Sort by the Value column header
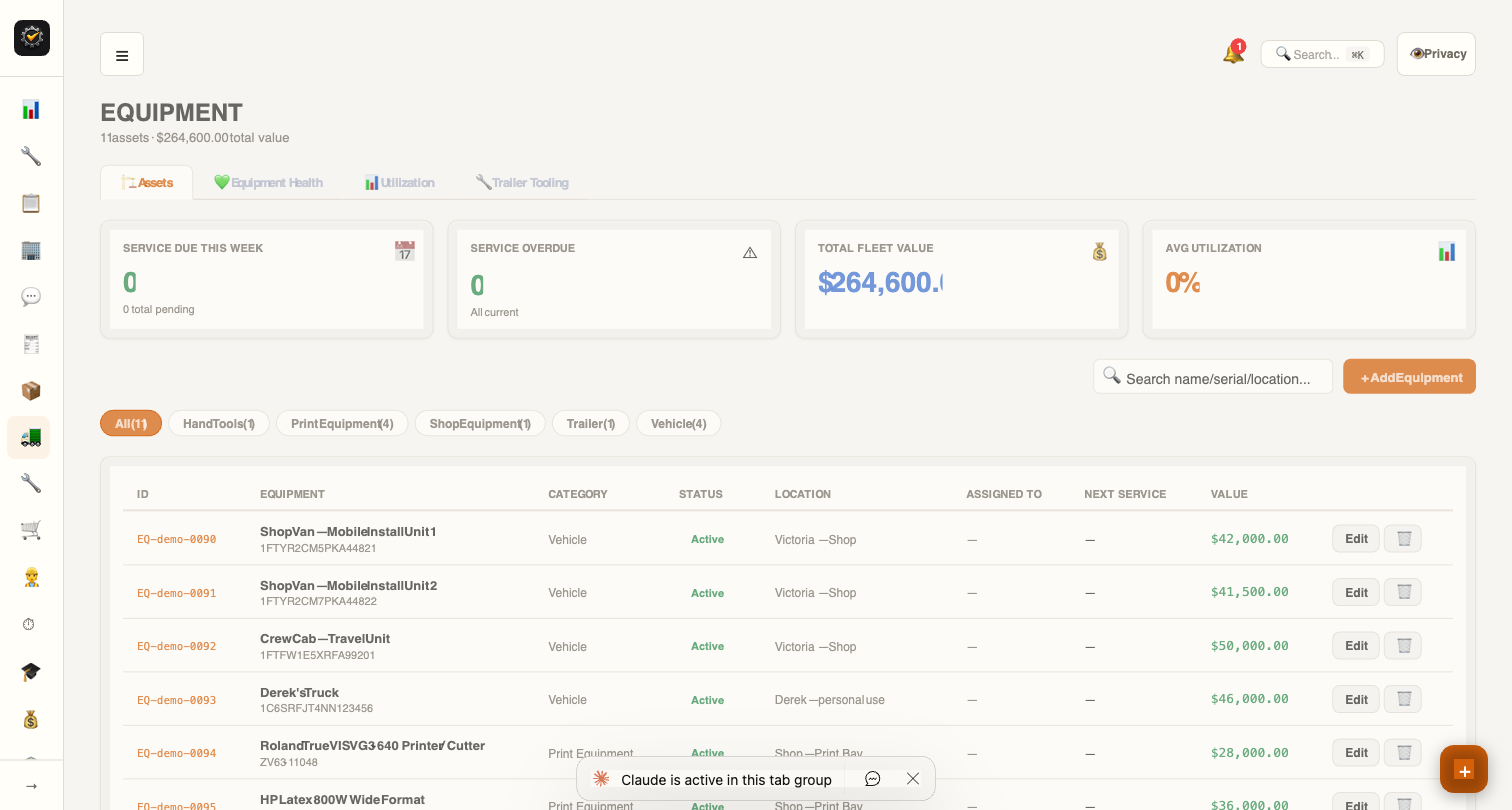Viewport: 1512px width, 810px height. pos(1229,494)
